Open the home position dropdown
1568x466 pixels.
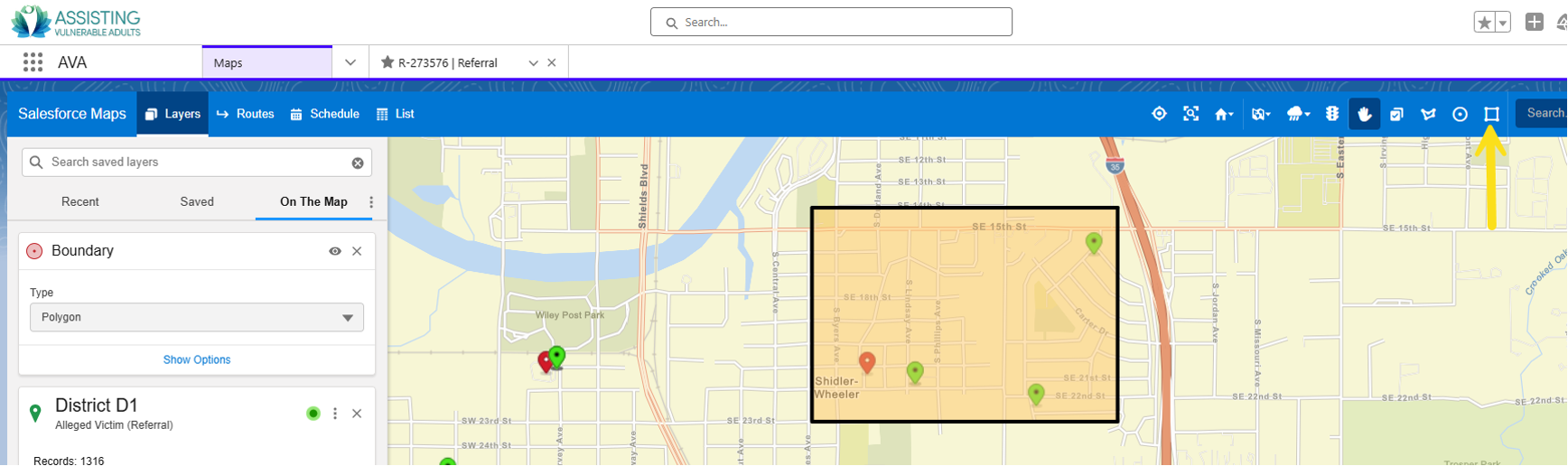click(x=1224, y=114)
